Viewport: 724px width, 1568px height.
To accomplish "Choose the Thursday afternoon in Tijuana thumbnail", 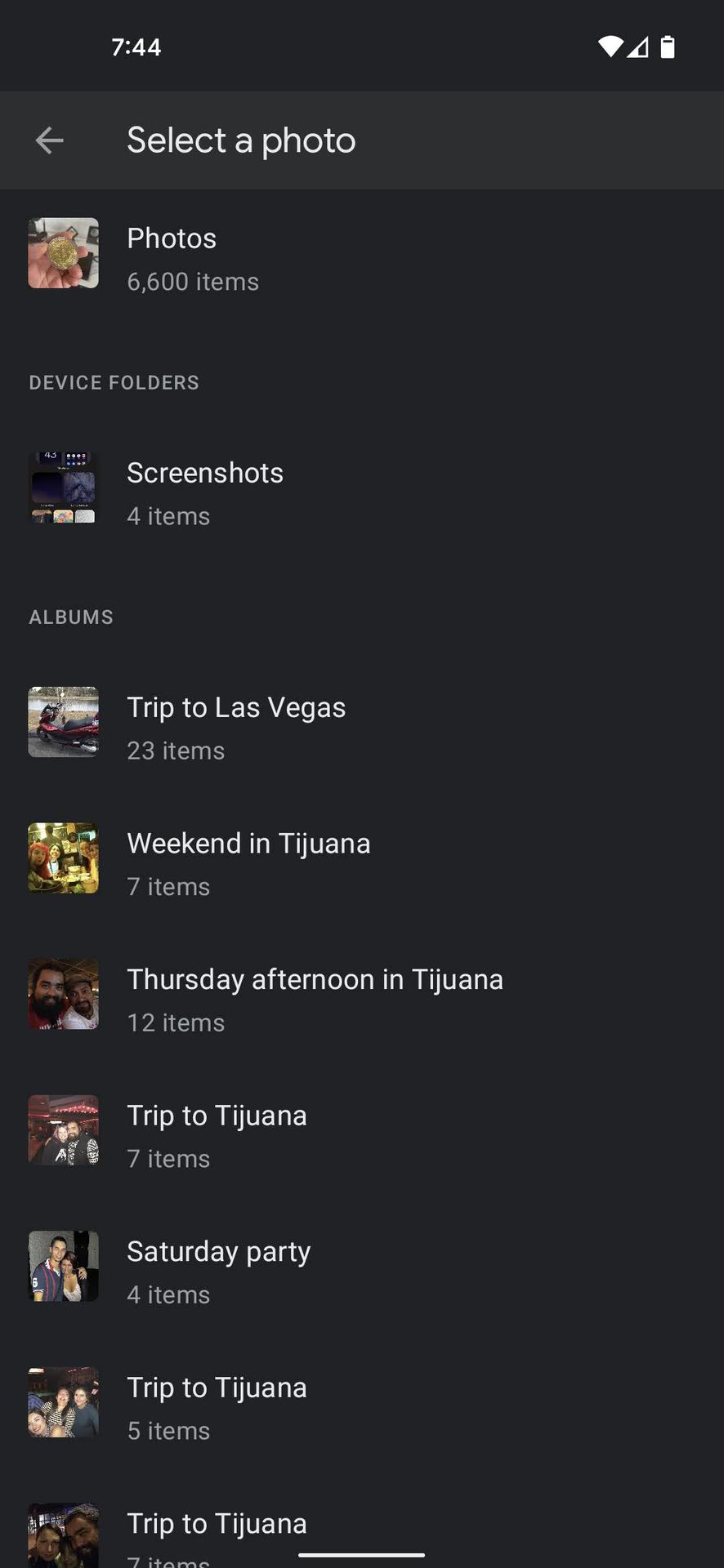I will pos(64,994).
